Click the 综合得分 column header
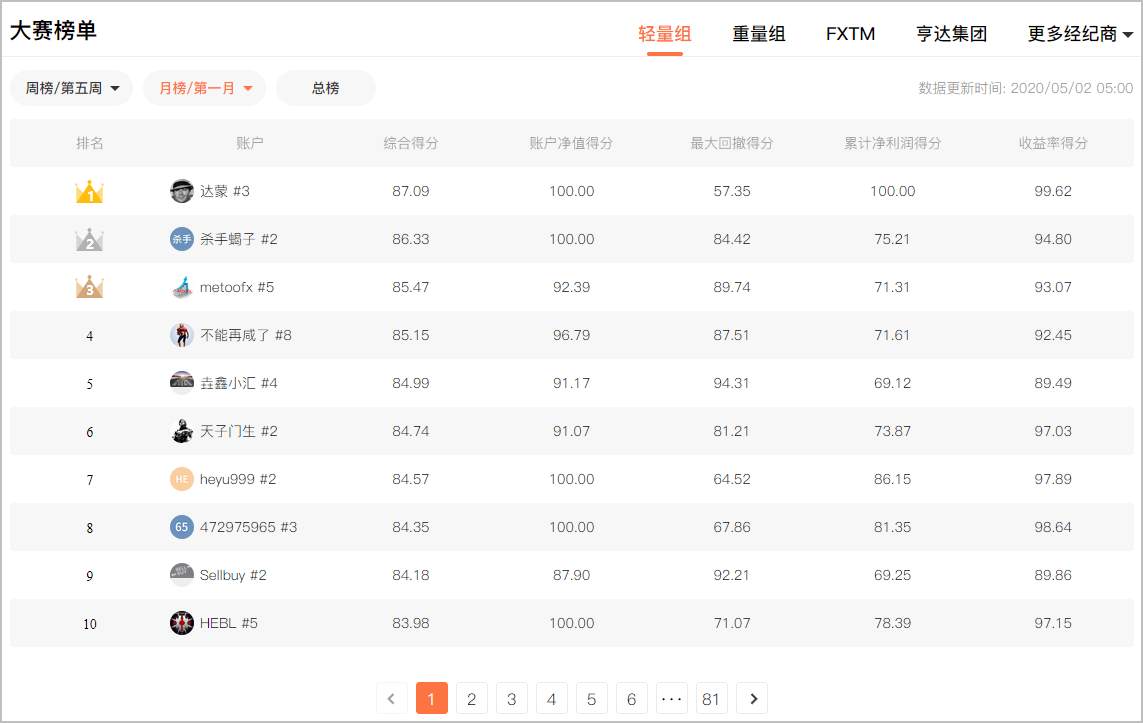The width and height of the screenshot is (1143, 723). click(410, 143)
